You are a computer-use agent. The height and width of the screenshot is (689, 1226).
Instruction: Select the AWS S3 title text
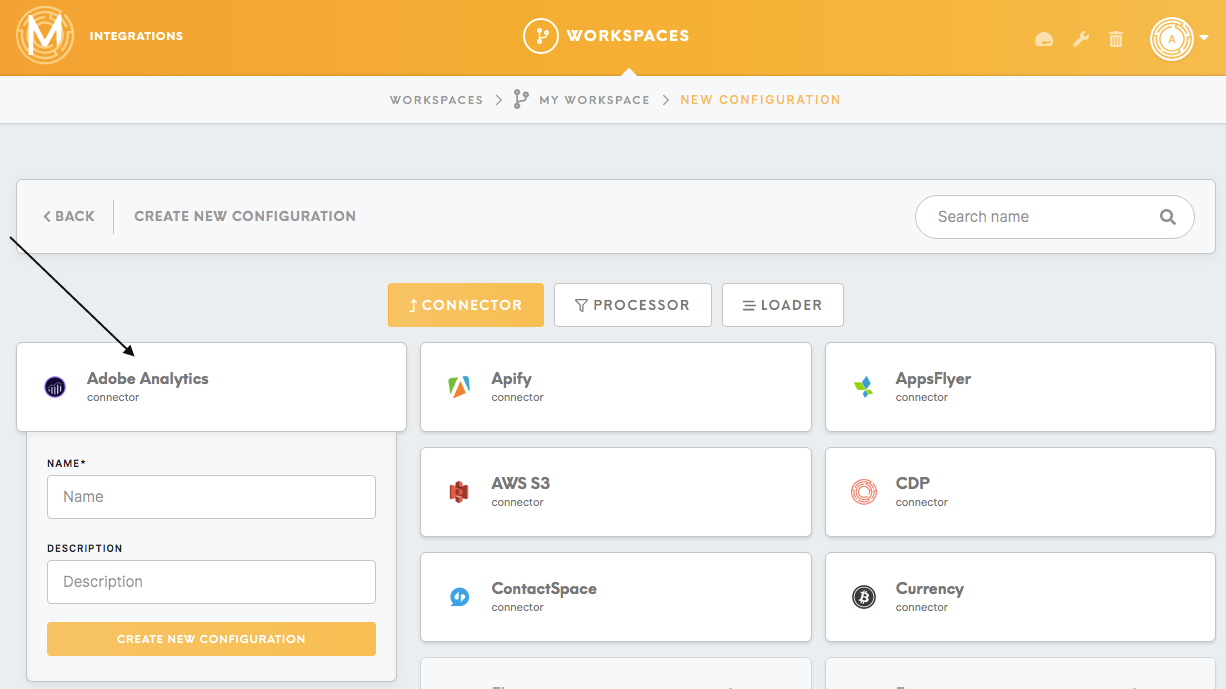click(521, 483)
